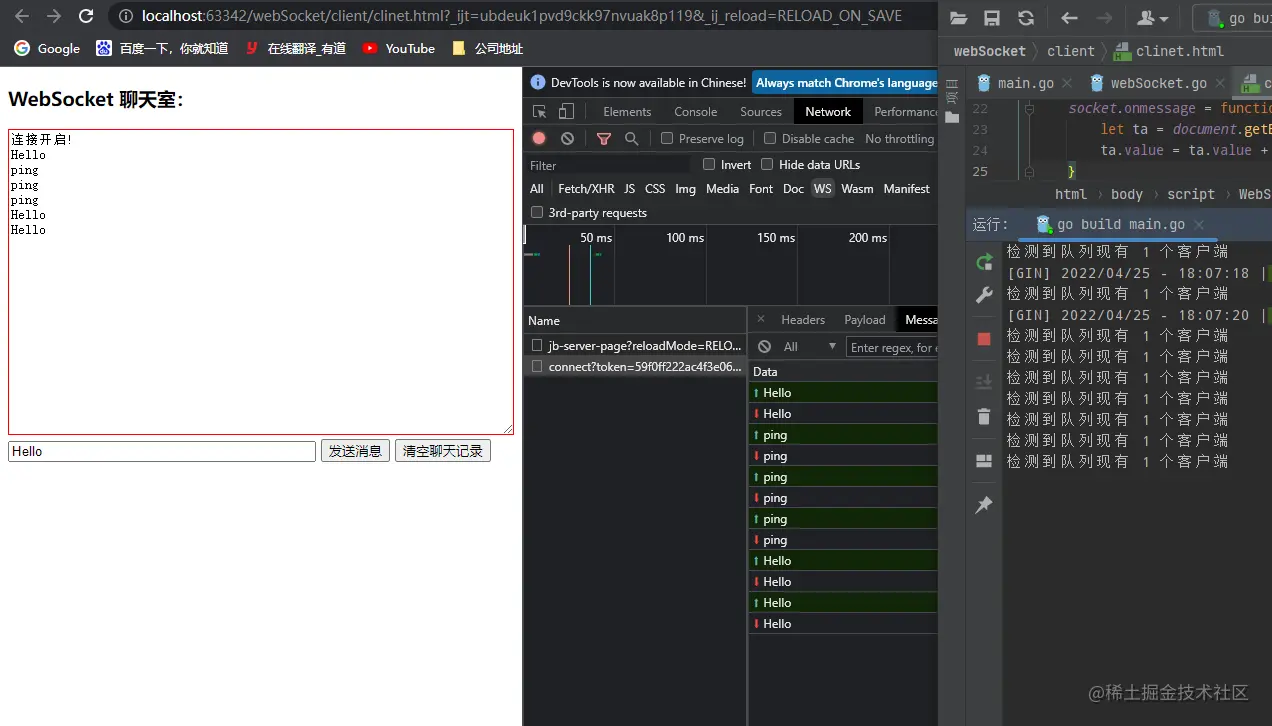Viewport: 1272px width, 726px height.
Task: View site information icon in address bar
Action: pos(124,16)
